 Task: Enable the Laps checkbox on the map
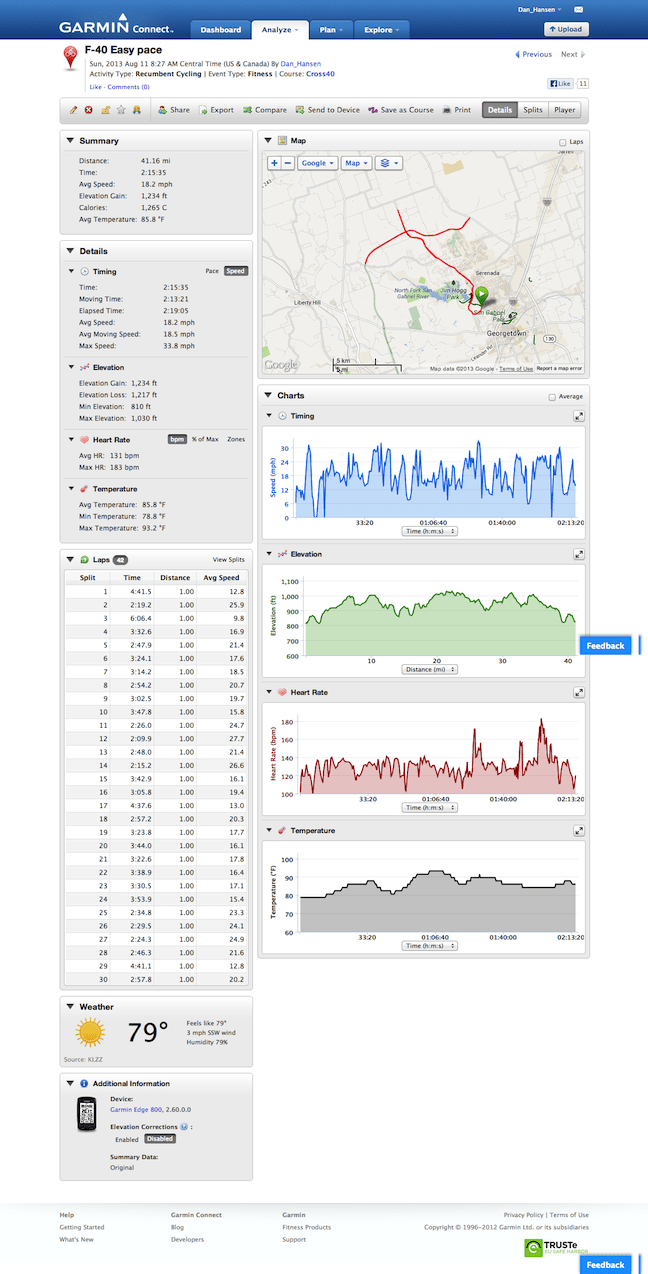(x=564, y=143)
